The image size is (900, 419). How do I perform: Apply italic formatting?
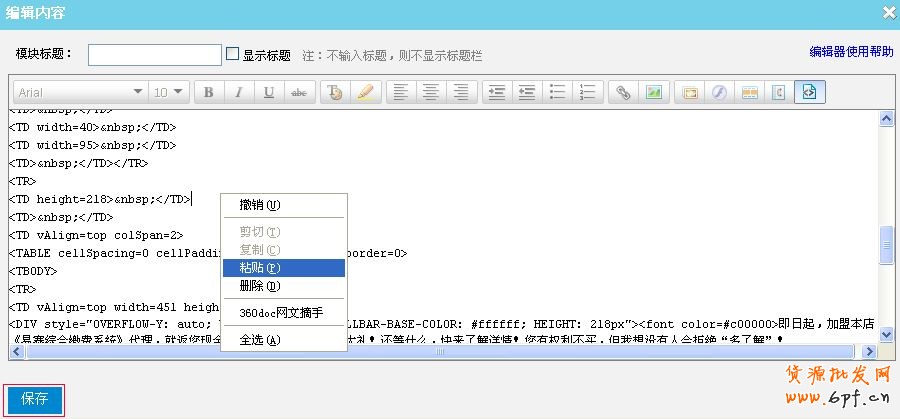239,92
